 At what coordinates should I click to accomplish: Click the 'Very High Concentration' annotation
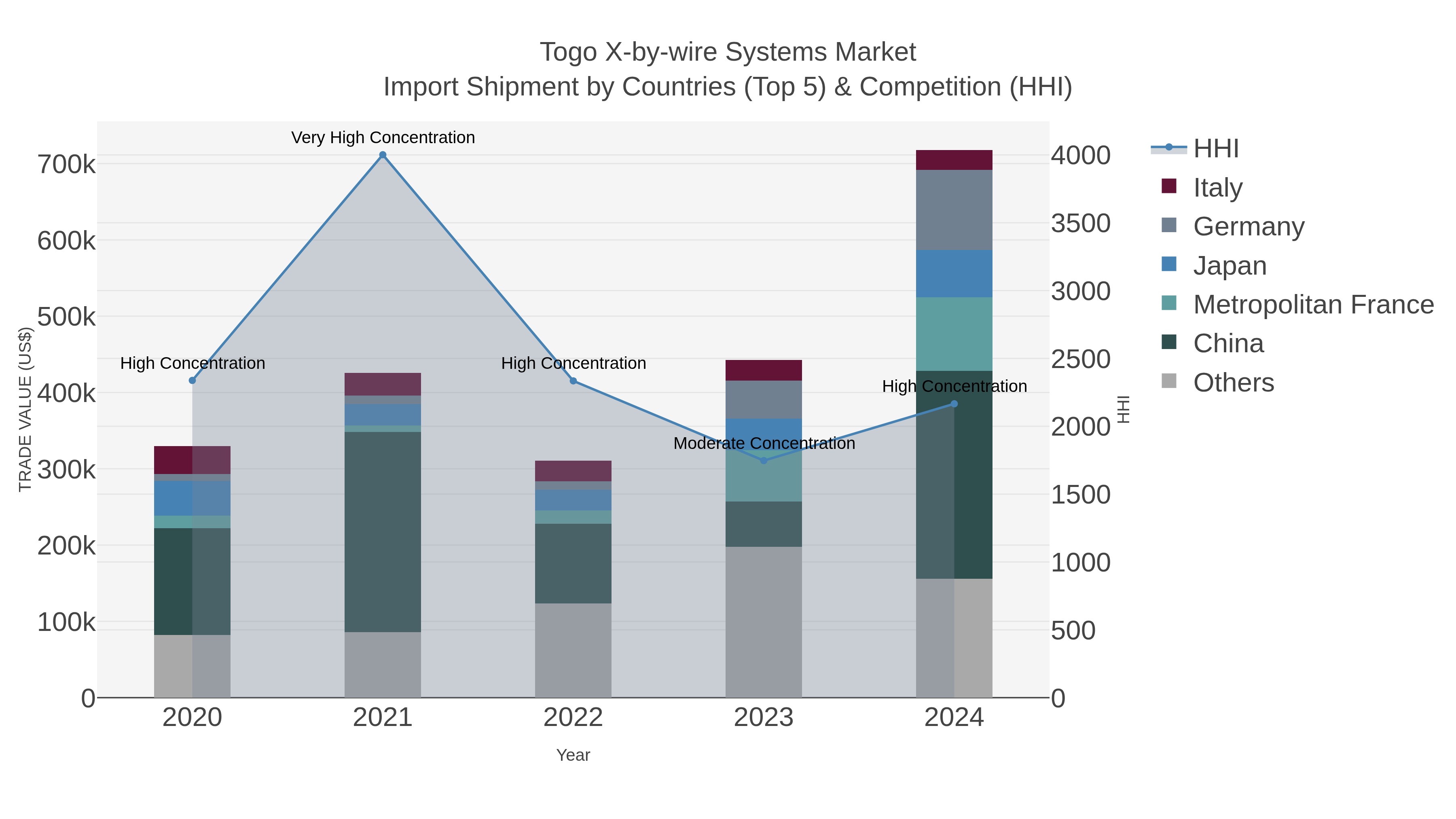[x=383, y=138]
